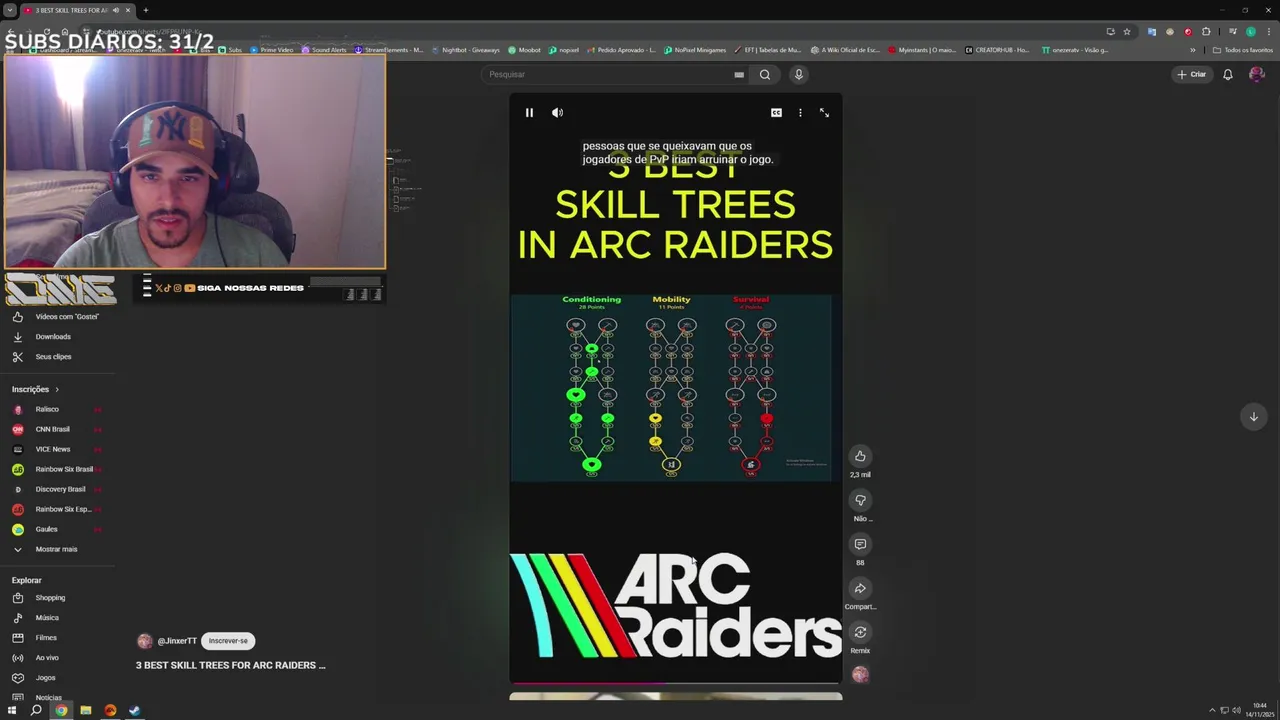The height and width of the screenshot is (720, 1280).
Task: Open the Rainbow Six Brasil channel
Action: [x=58, y=469]
